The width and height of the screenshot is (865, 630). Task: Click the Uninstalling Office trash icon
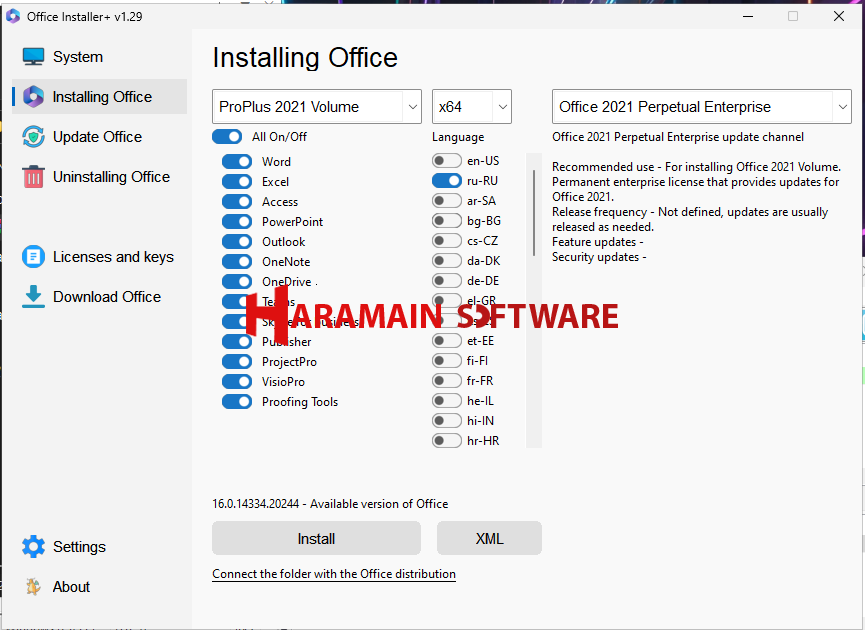[x=34, y=177]
